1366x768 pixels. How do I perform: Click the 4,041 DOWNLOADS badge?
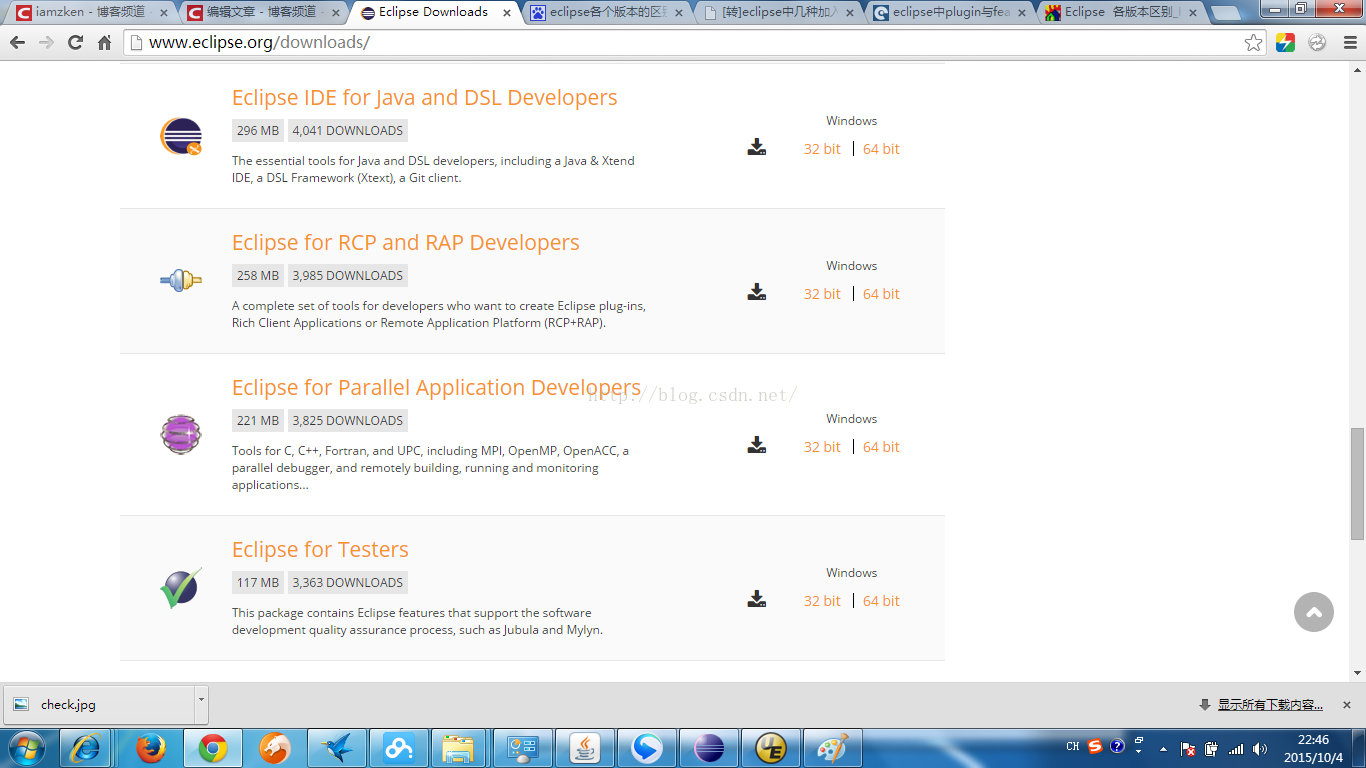click(x=348, y=131)
